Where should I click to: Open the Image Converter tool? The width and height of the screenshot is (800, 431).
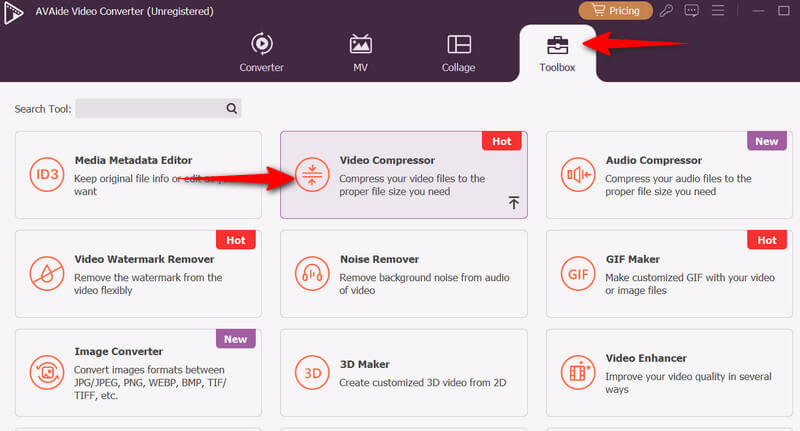[138, 373]
